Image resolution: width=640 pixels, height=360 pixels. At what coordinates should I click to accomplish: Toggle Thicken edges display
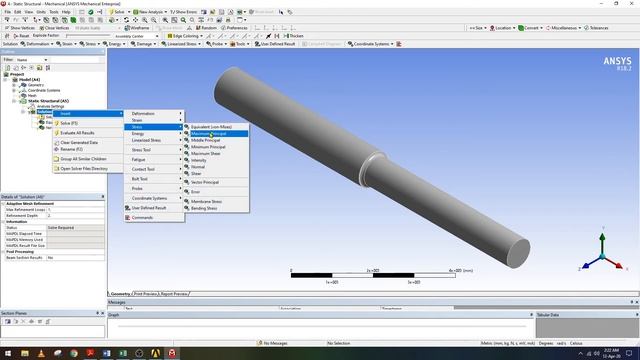(x=293, y=36)
